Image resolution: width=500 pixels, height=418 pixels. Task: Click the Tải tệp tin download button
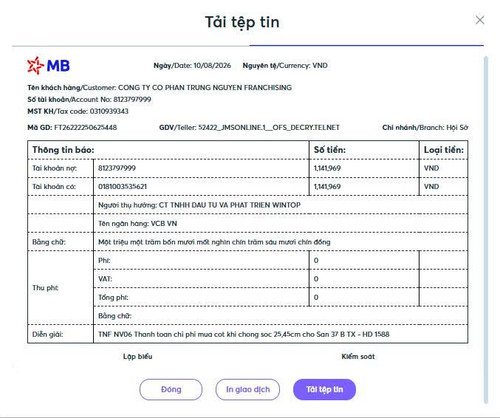[324, 389]
